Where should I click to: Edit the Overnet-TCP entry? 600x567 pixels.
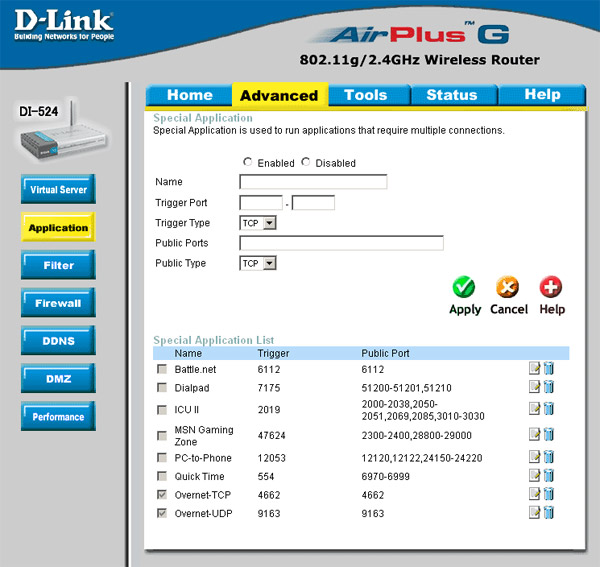pyautogui.click(x=534, y=494)
